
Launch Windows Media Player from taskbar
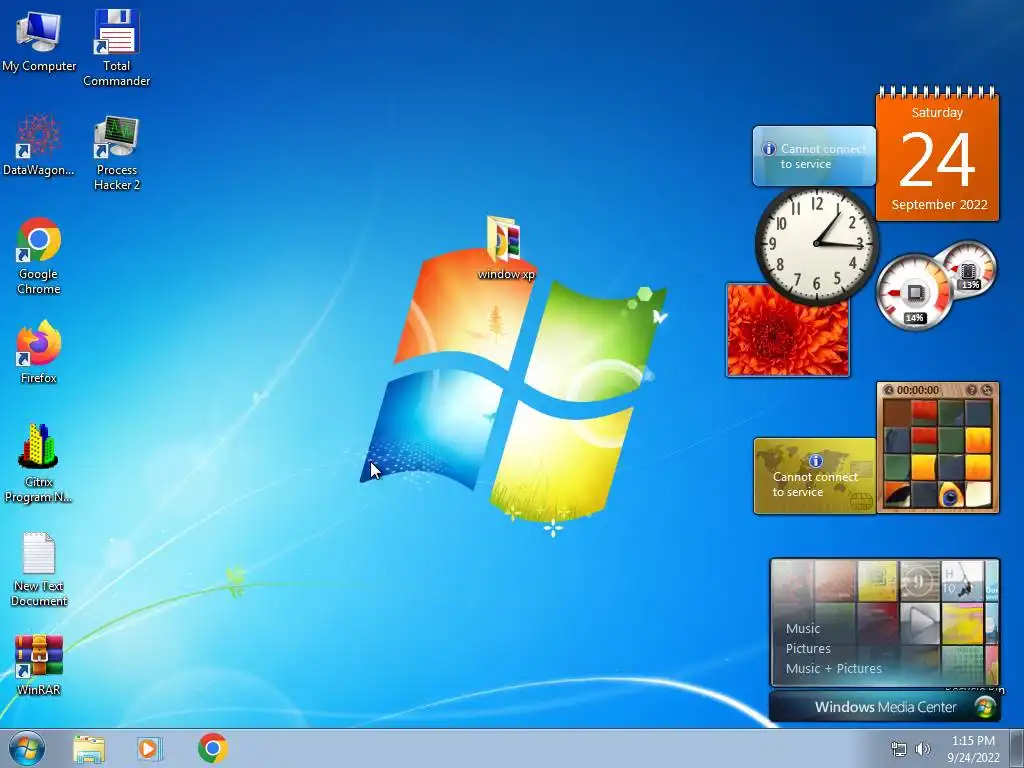click(x=150, y=749)
